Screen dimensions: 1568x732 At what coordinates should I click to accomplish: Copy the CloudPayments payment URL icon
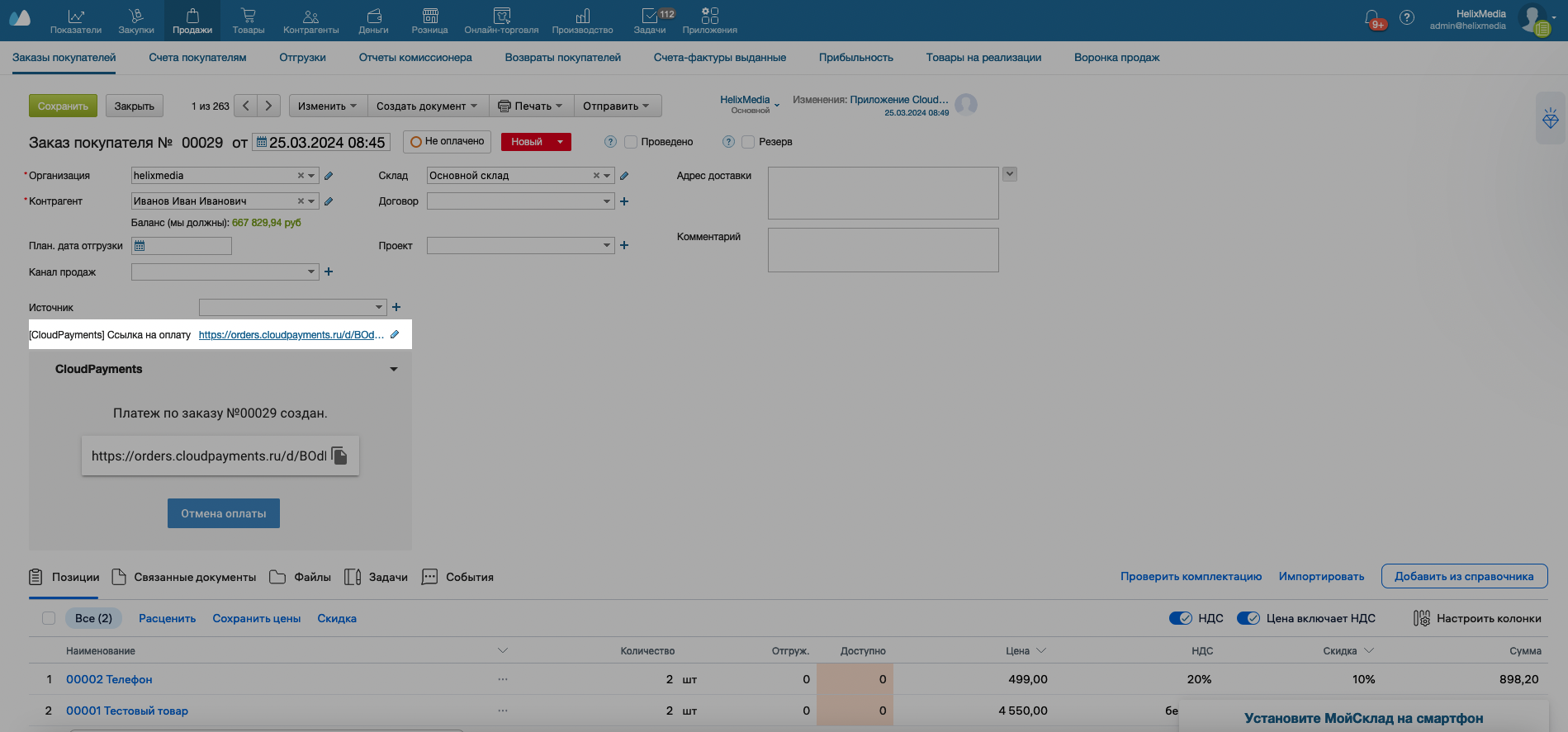[x=339, y=456]
